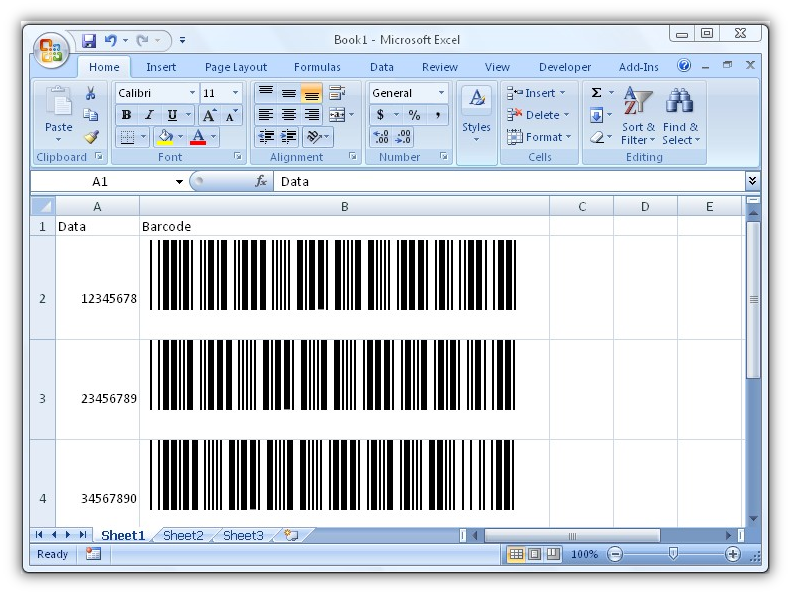Decrease indent in cell
Screen dimensions: 791x595
[x=266, y=137]
